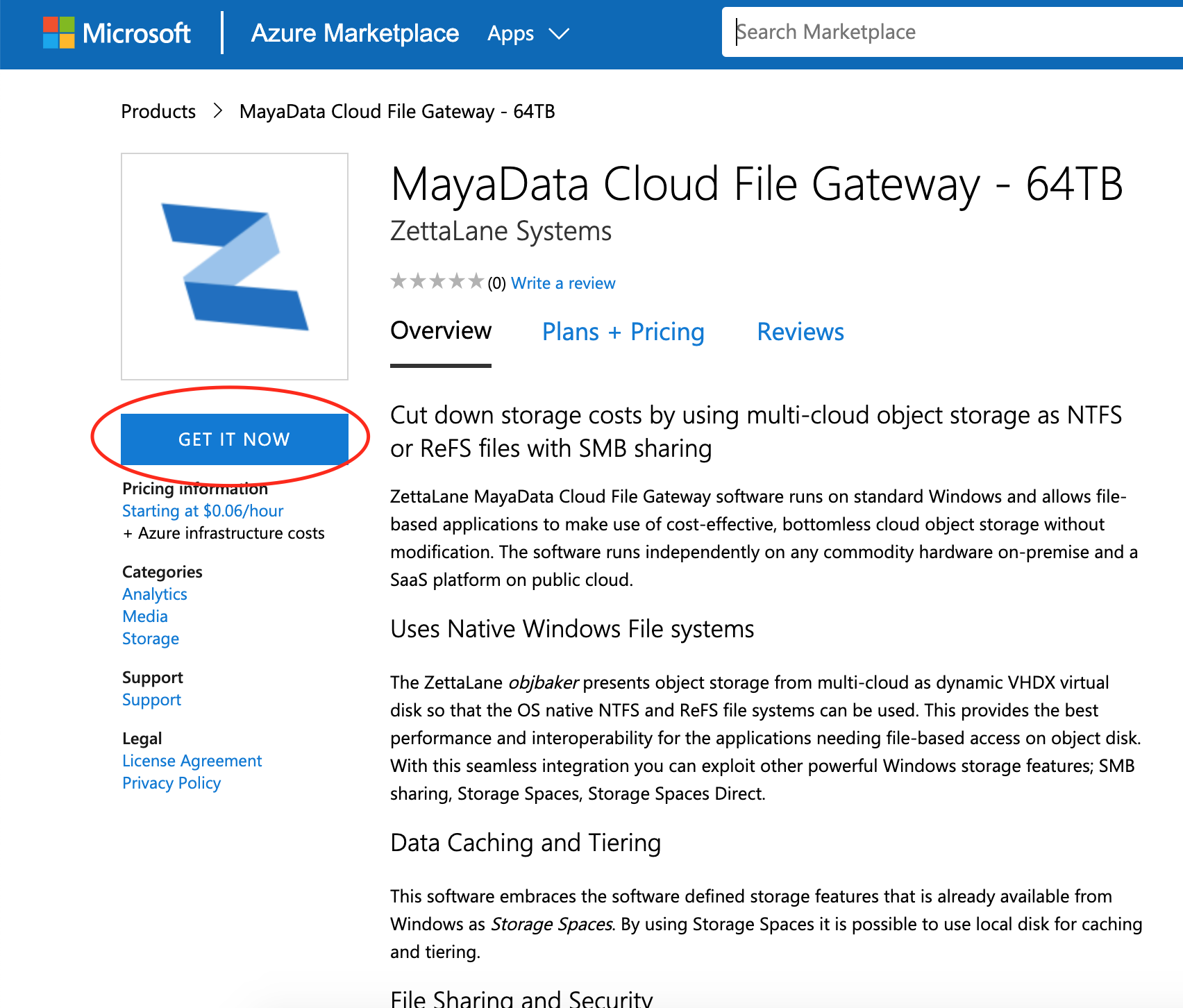Click the breadcrumb chevron after Products
Screen dimensions: 1183x1008
[218, 111]
